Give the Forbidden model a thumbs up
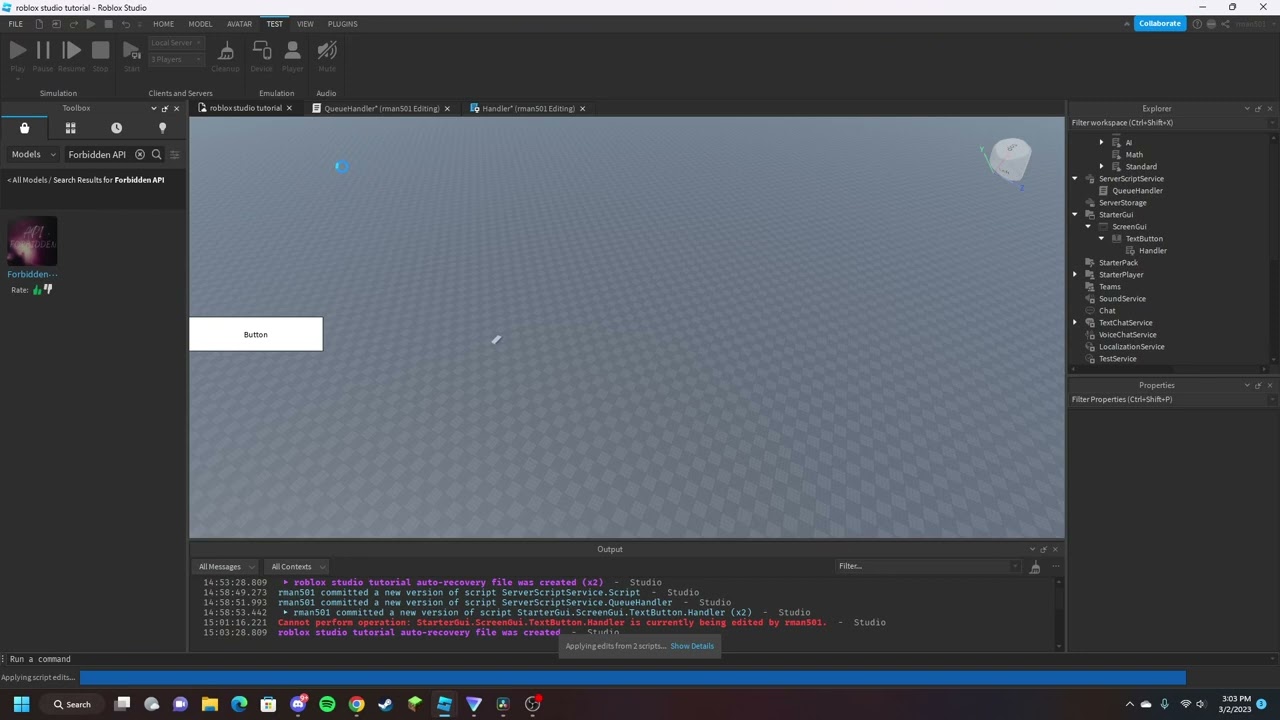The image size is (1280, 720). [37, 290]
